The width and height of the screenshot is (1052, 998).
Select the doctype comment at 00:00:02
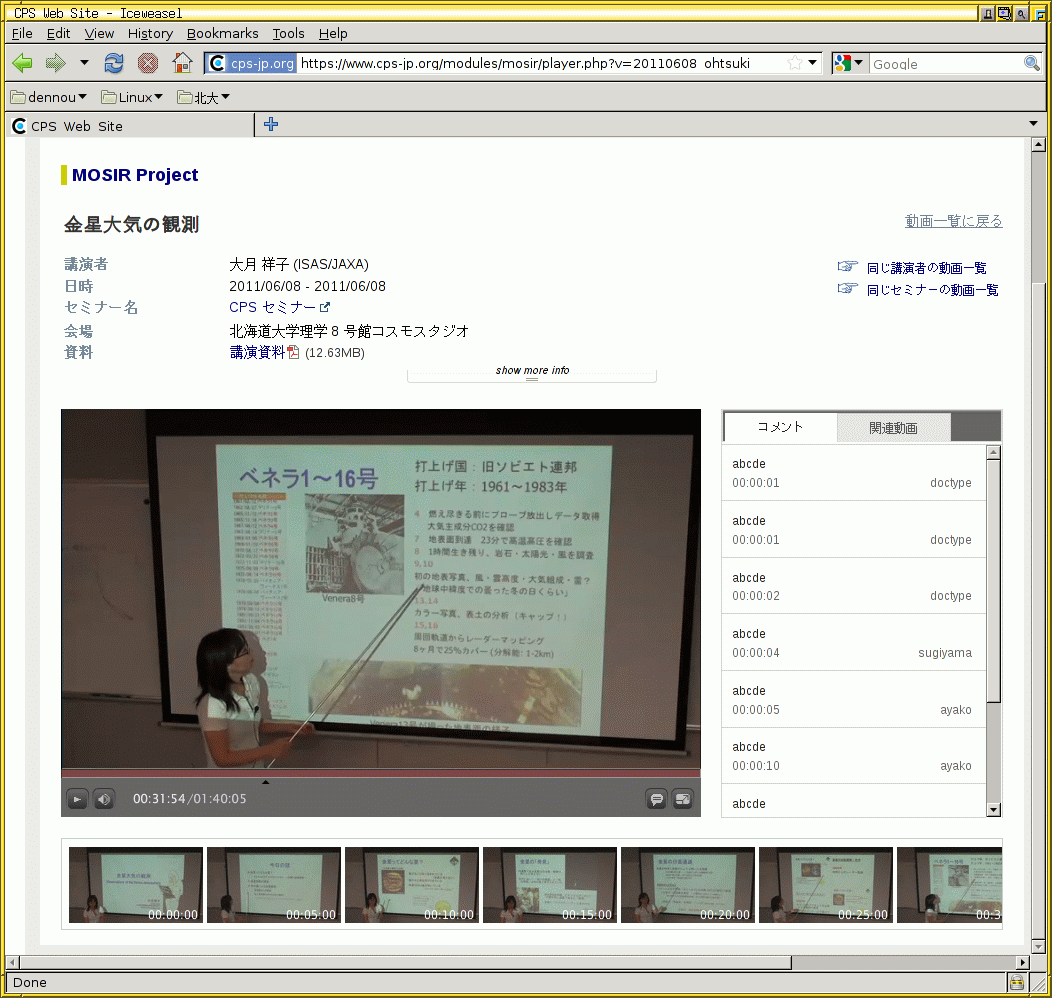[853, 586]
